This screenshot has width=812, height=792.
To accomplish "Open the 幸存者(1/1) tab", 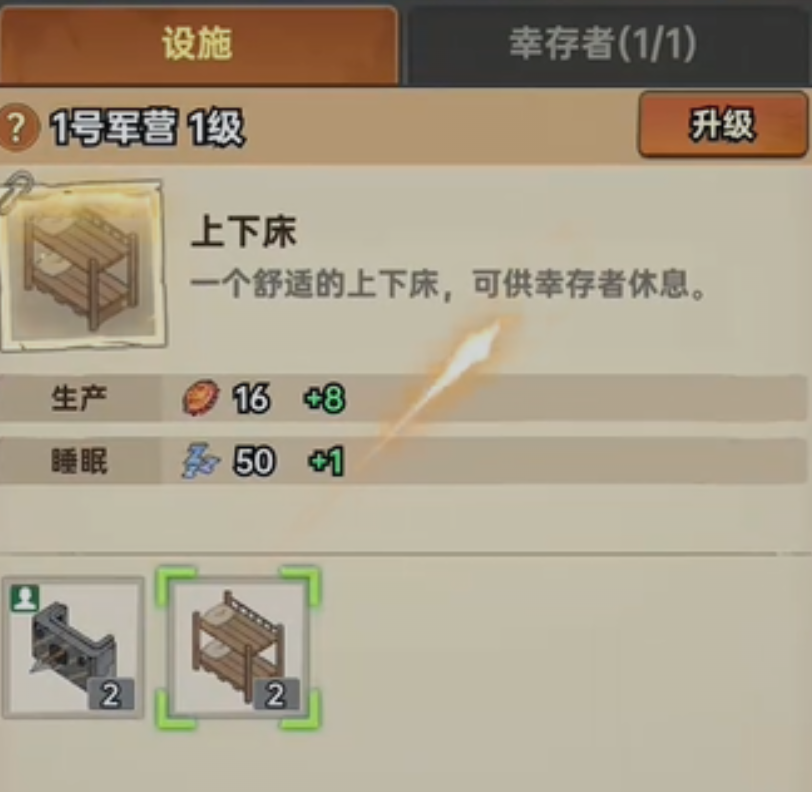I will coord(605,45).
